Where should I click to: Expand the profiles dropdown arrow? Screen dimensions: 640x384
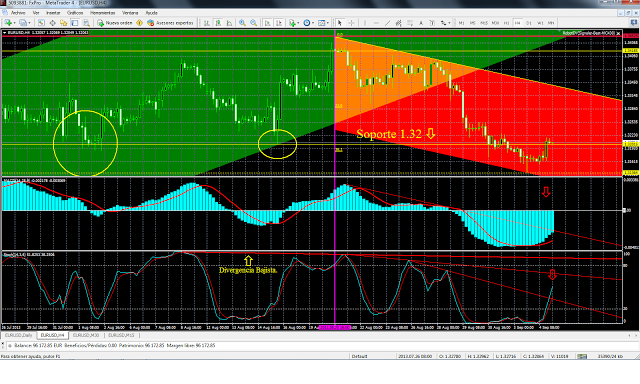[29, 23]
